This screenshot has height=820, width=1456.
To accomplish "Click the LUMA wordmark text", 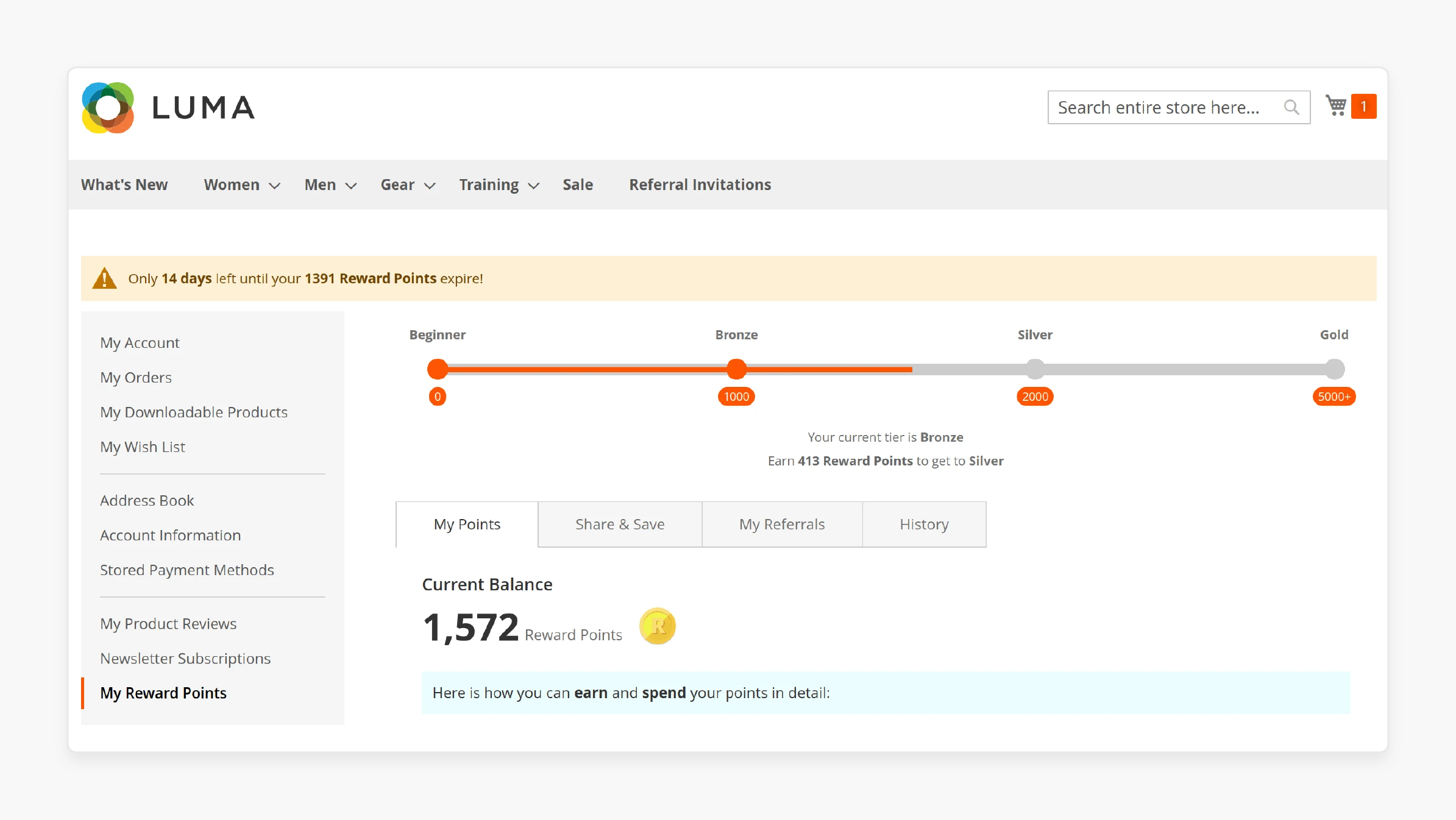I will pyautogui.click(x=203, y=108).
